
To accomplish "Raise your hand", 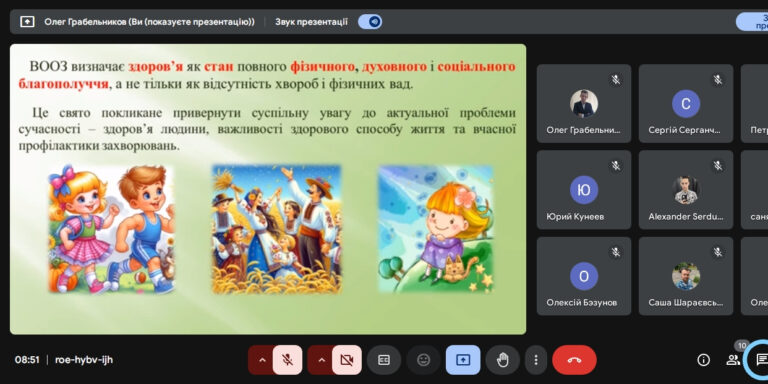I will point(502,360).
